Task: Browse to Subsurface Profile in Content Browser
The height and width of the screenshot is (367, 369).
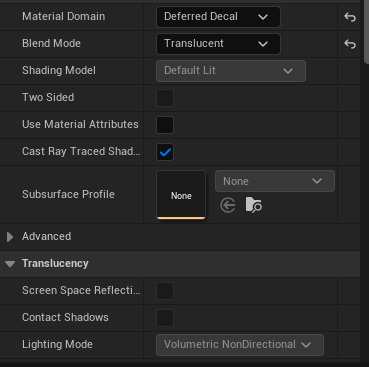Action: [253, 205]
